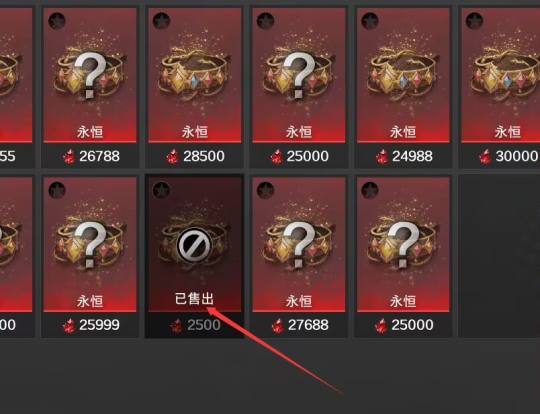
Task: Click the star badge on the sold-out card
Action: pyautogui.click(x=161, y=190)
